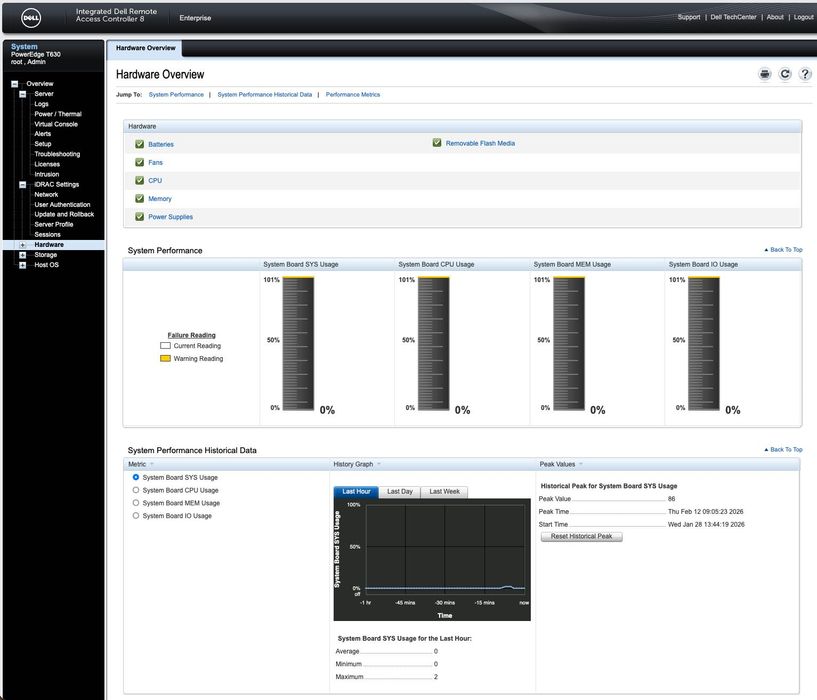Click the Batteries green status icon
This screenshot has height=700, width=817.
click(140, 144)
